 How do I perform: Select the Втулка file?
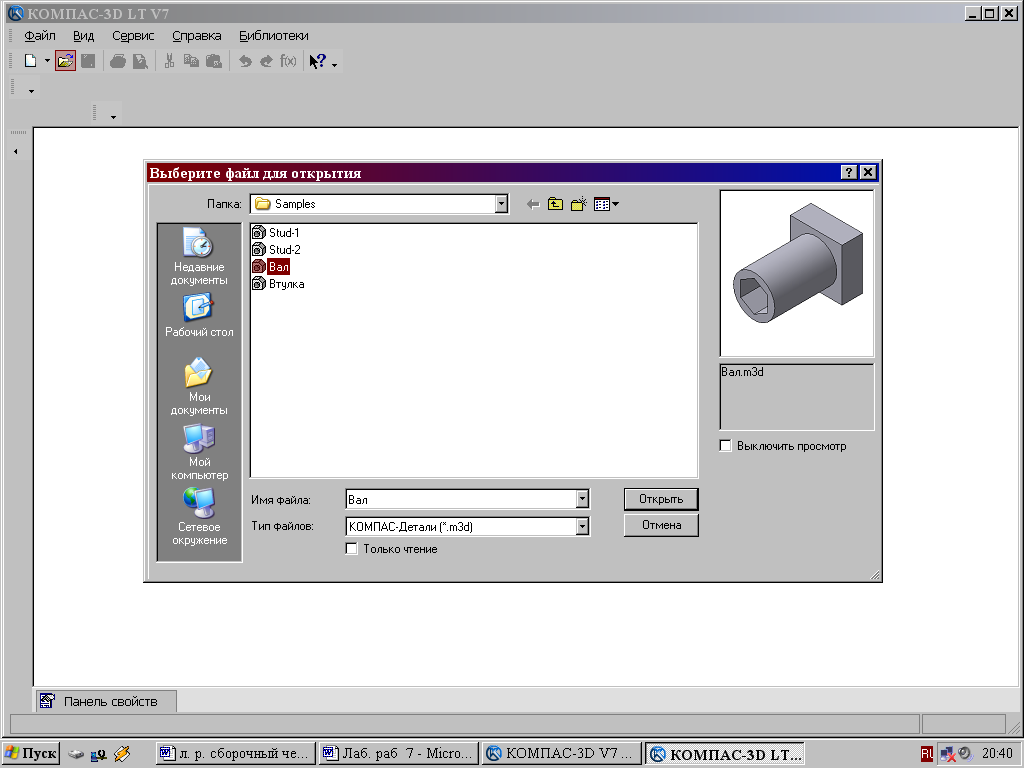[x=278, y=284]
